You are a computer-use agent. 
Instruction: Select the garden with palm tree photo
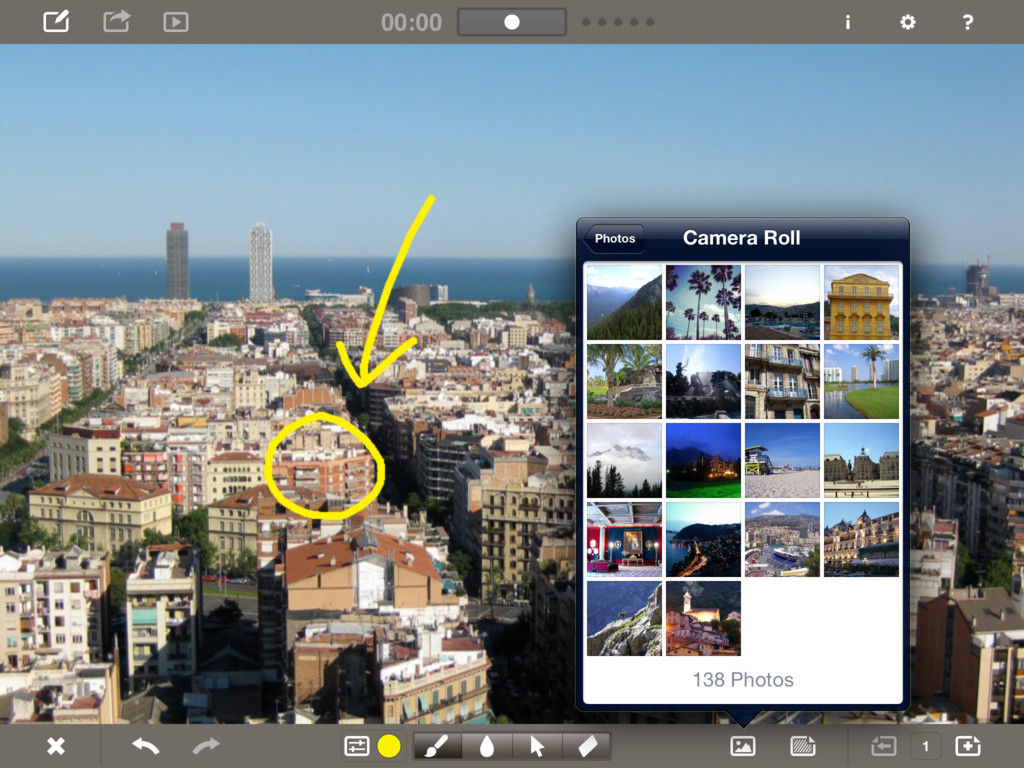(624, 381)
